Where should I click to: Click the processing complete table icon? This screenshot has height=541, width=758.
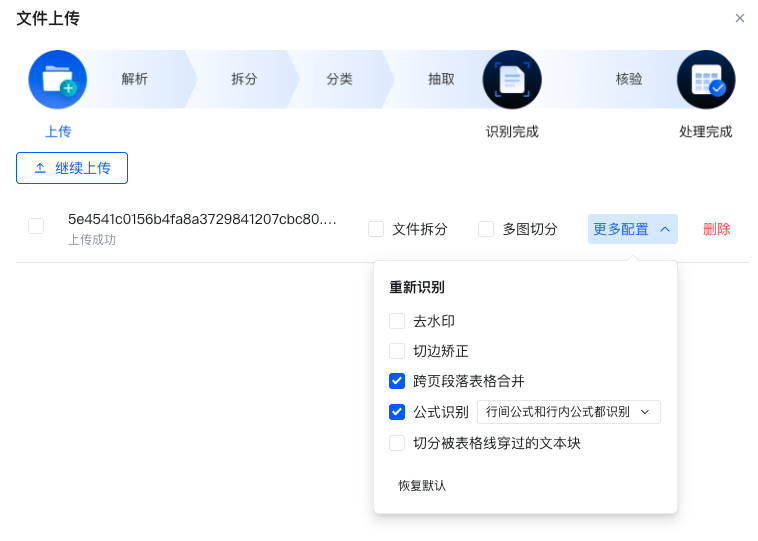(706, 79)
